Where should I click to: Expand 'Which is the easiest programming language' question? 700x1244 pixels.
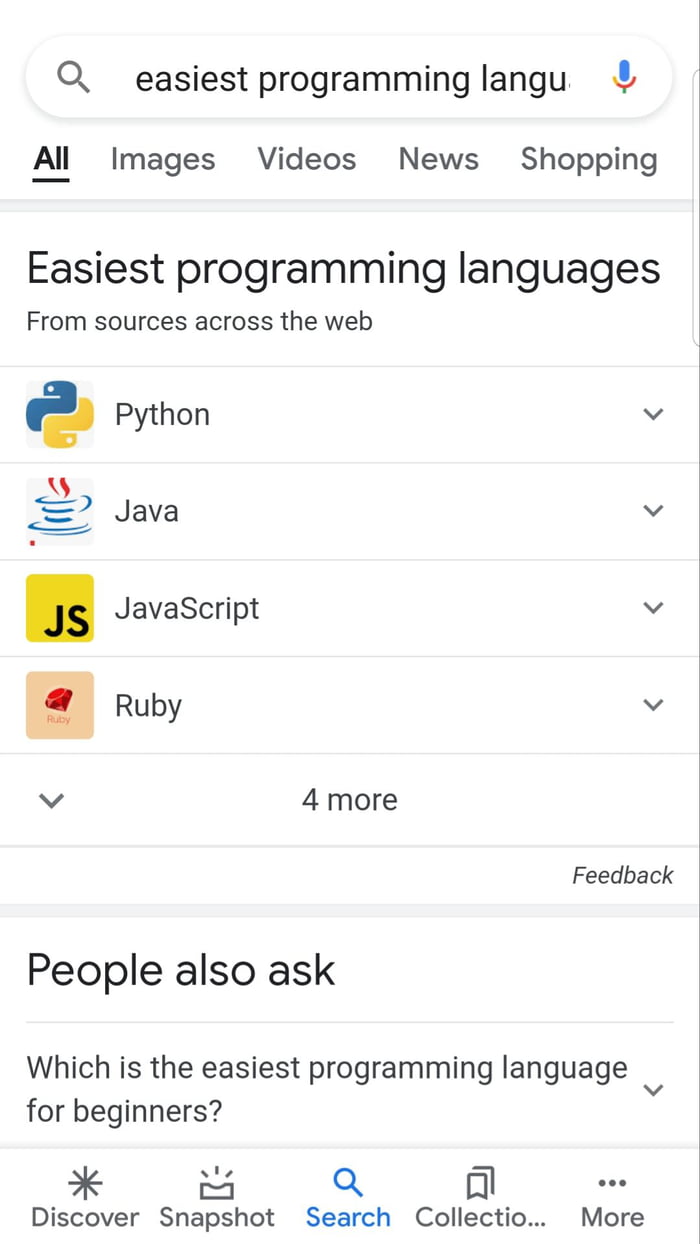coord(653,1089)
